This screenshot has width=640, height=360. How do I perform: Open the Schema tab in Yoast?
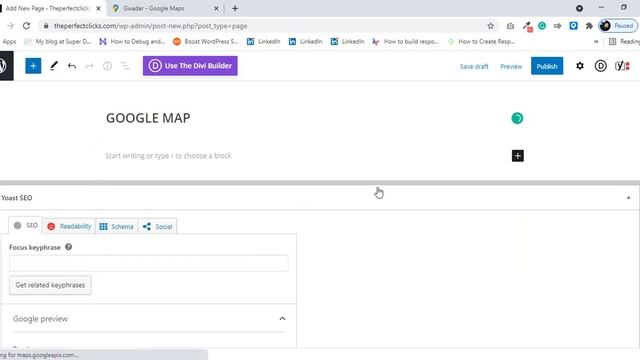click(116, 227)
